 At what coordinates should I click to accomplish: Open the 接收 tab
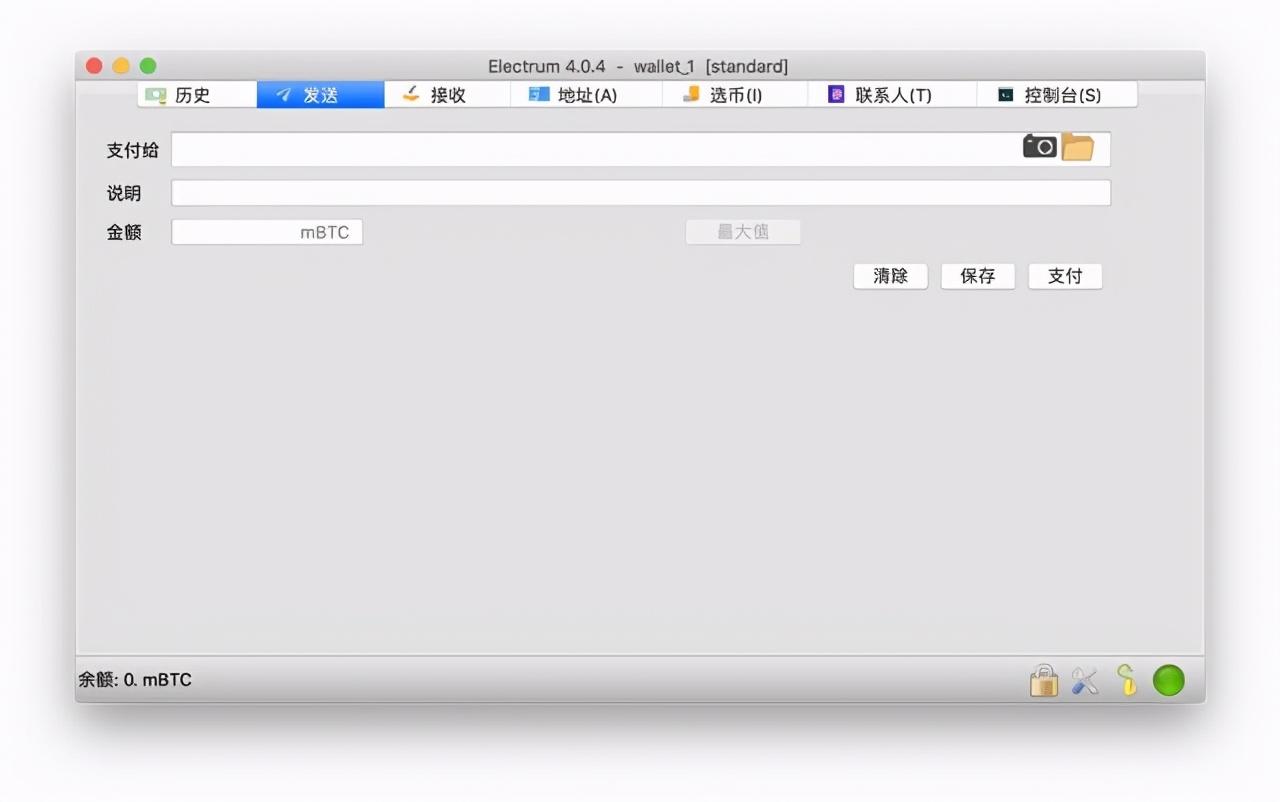point(447,95)
